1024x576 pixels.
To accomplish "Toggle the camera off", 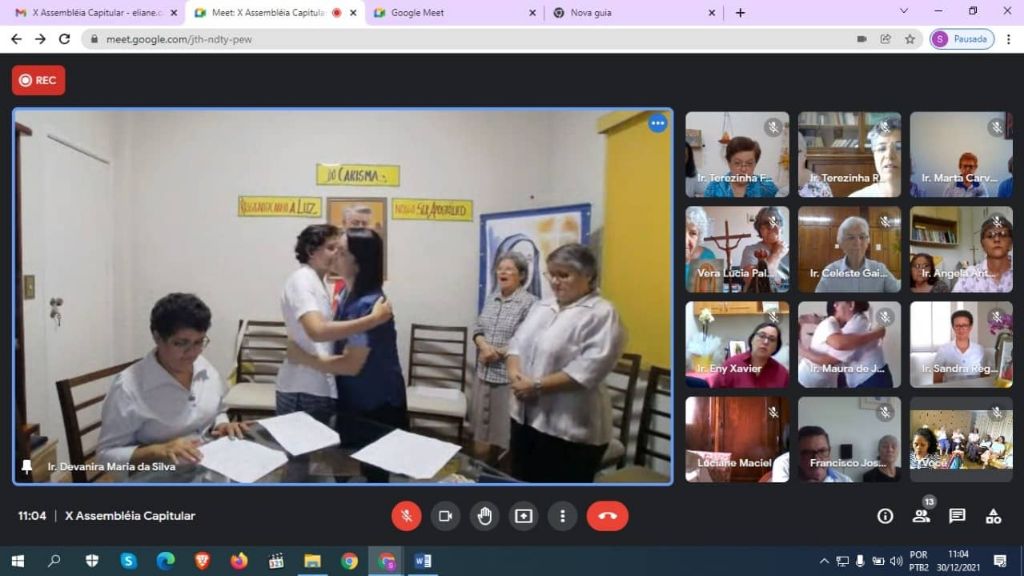I will click(x=445, y=516).
